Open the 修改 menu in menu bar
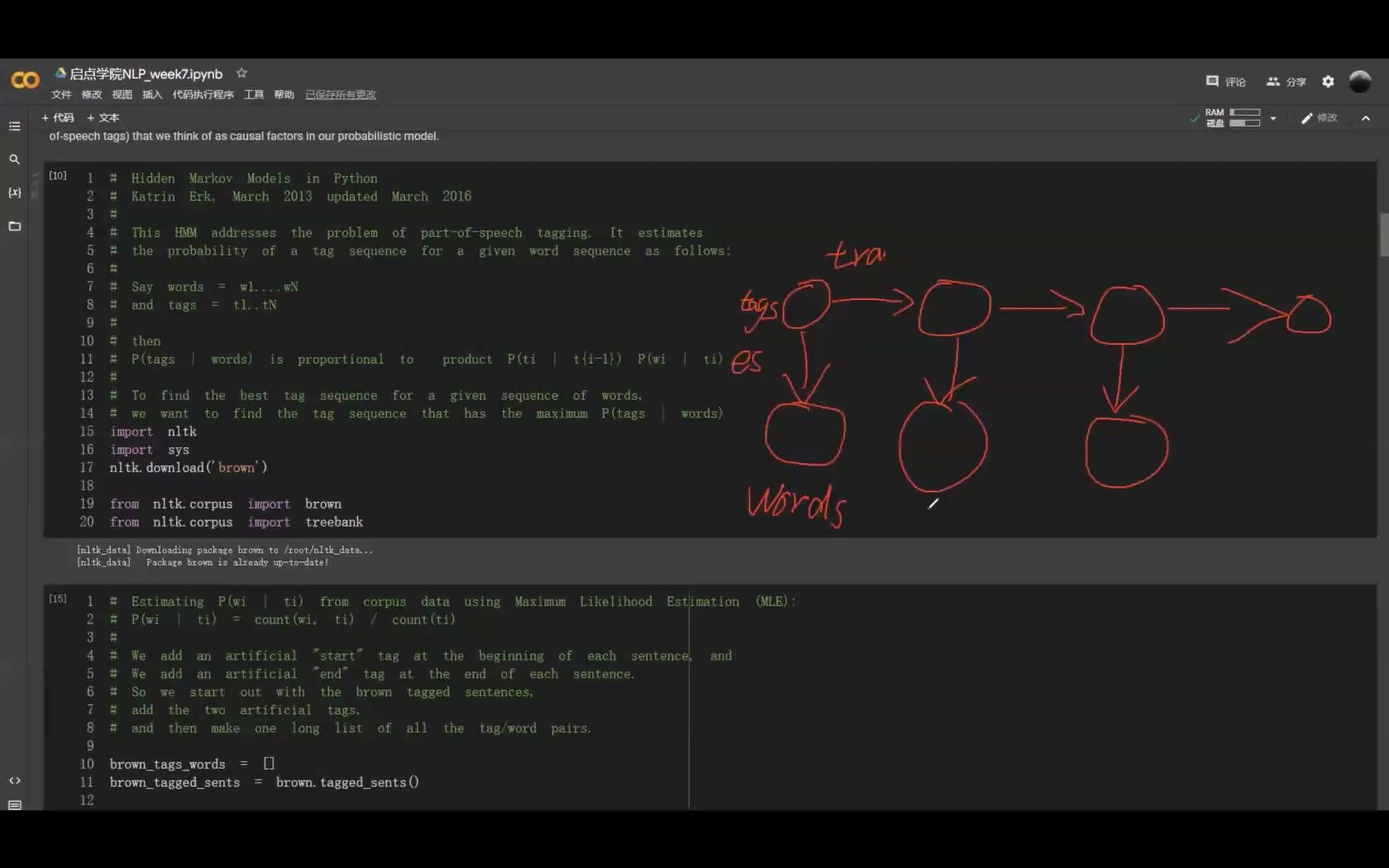The image size is (1389, 868). [92, 95]
